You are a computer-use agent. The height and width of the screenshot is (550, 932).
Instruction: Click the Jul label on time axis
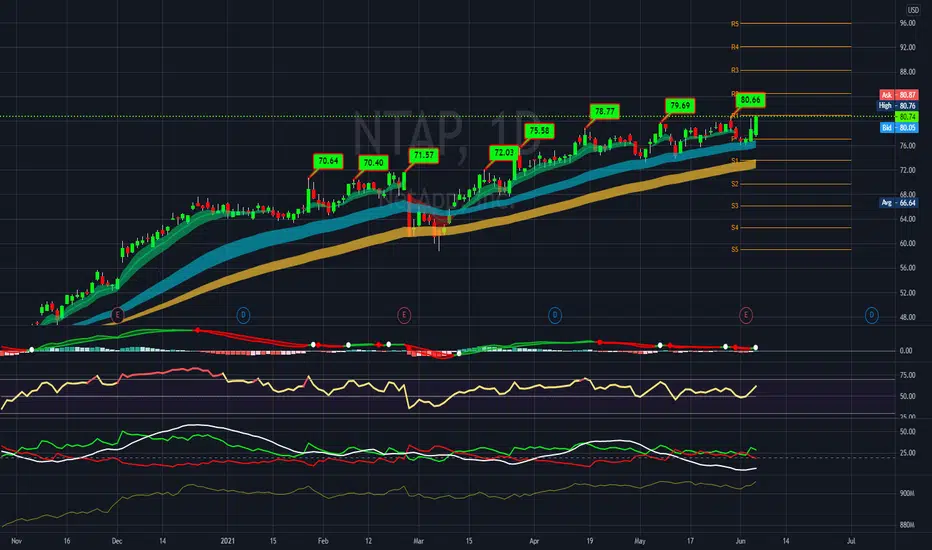[851, 541]
